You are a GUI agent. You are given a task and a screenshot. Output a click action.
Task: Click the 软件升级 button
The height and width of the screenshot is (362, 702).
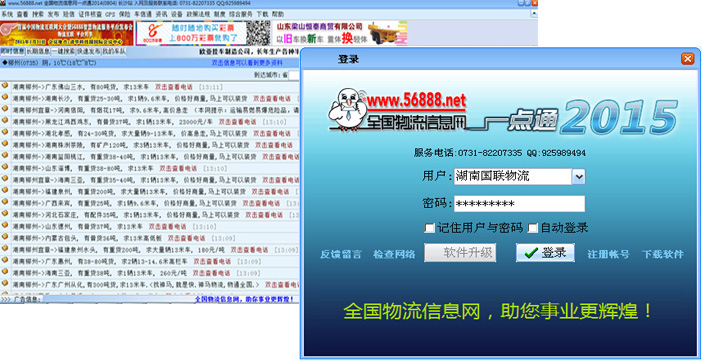pyautogui.click(x=460, y=253)
